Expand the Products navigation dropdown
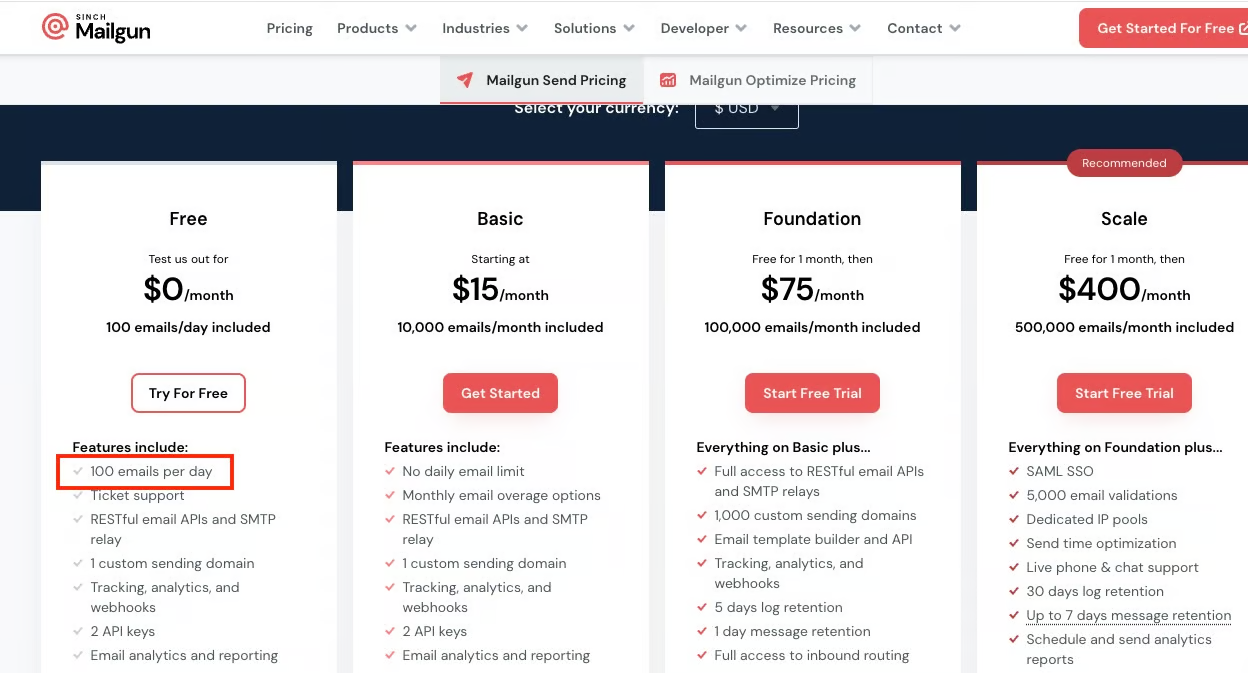This screenshot has width=1248, height=673. click(x=376, y=28)
